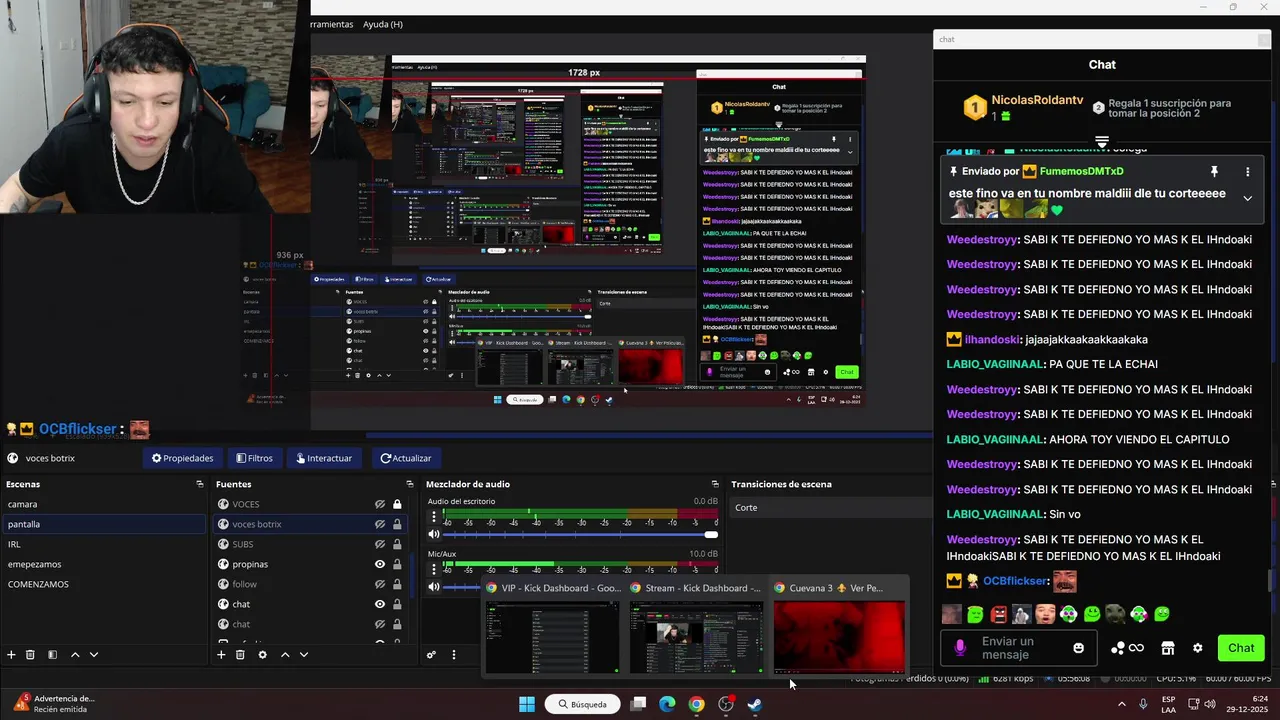
Task: Open advanced audio properties gears icon
Action: [431, 655]
